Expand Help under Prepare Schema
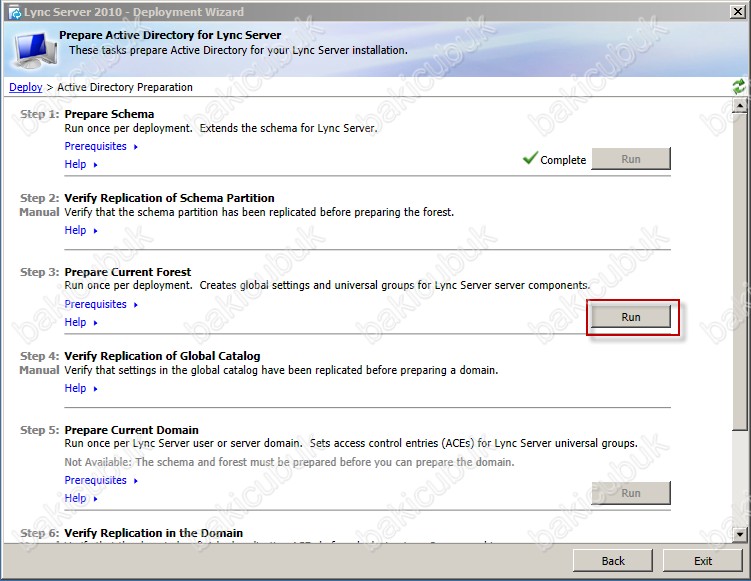The height and width of the screenshot is (581, 751). pyautogui.click(x=81, y=164)
